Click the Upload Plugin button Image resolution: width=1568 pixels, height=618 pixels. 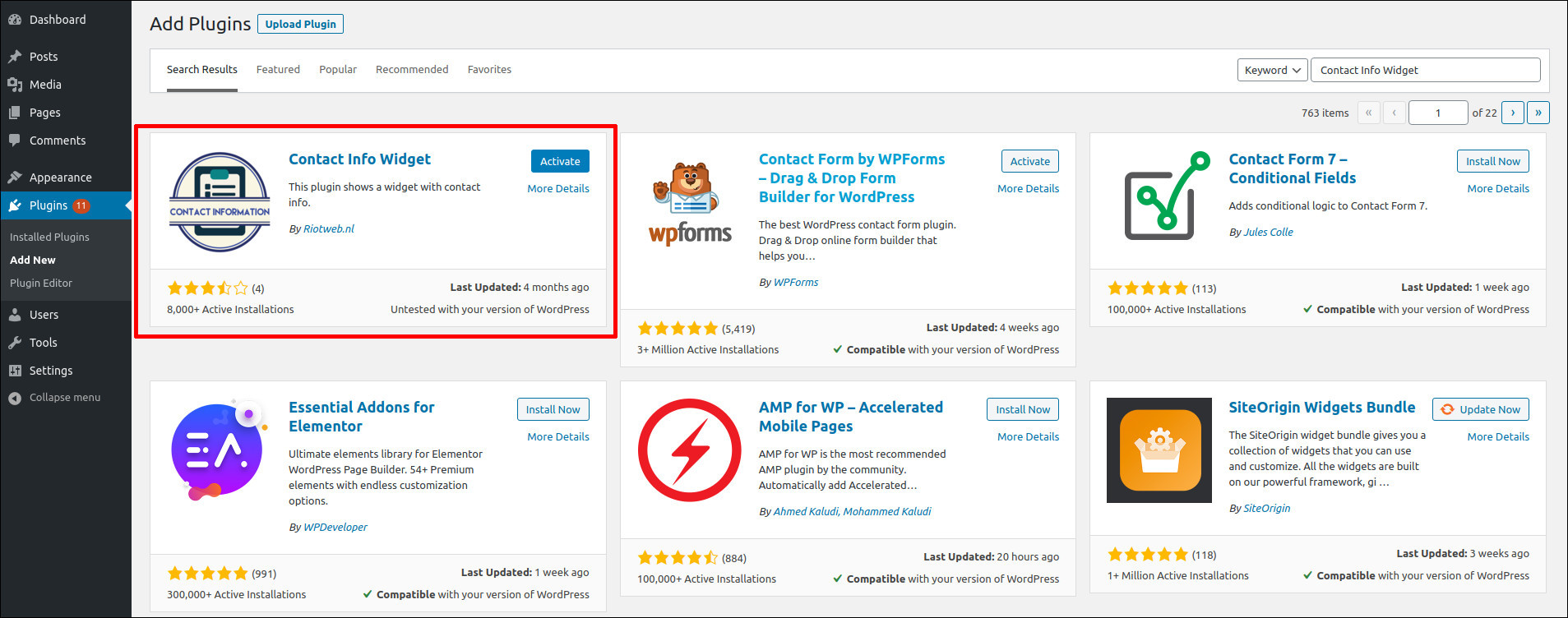(x=300, y=24)
